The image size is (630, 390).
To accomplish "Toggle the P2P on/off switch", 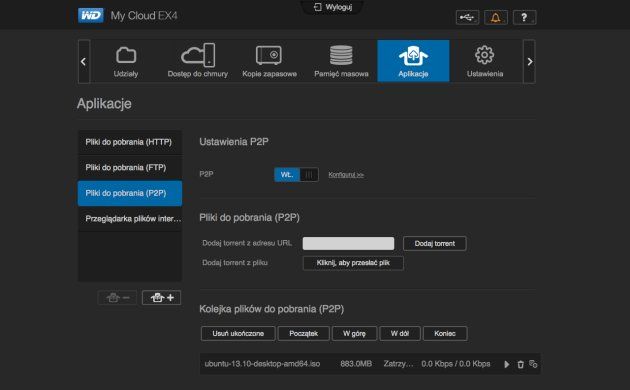I will [297, 175].
